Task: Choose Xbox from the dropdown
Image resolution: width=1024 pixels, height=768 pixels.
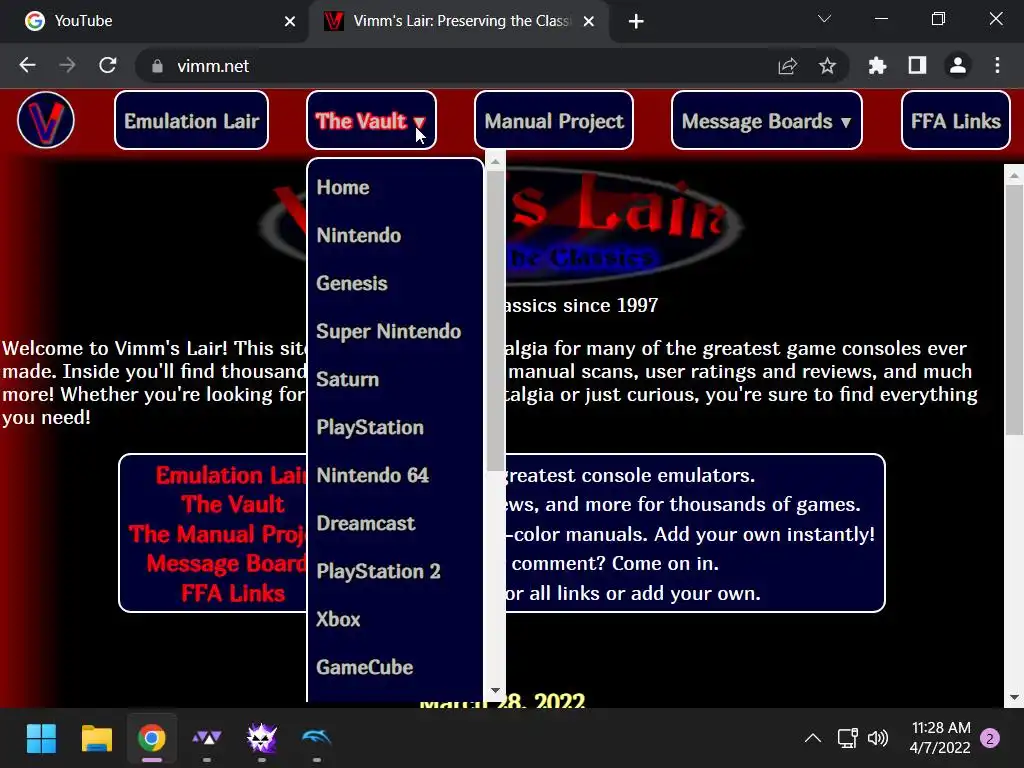Action: pyautogui.click(x=394, y=619)
